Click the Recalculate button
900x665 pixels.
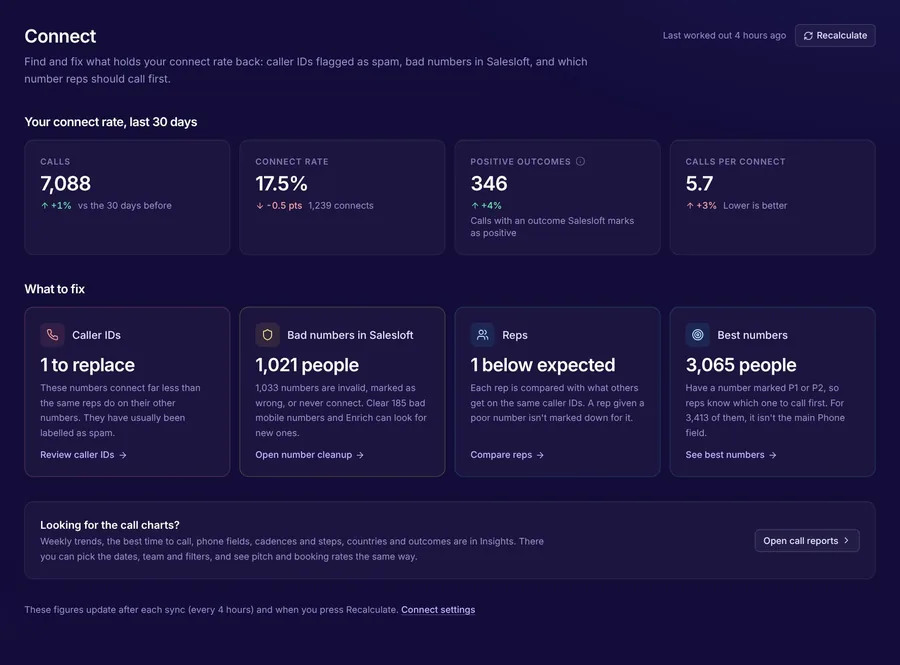pyautogui.click(x=835, y=36)
